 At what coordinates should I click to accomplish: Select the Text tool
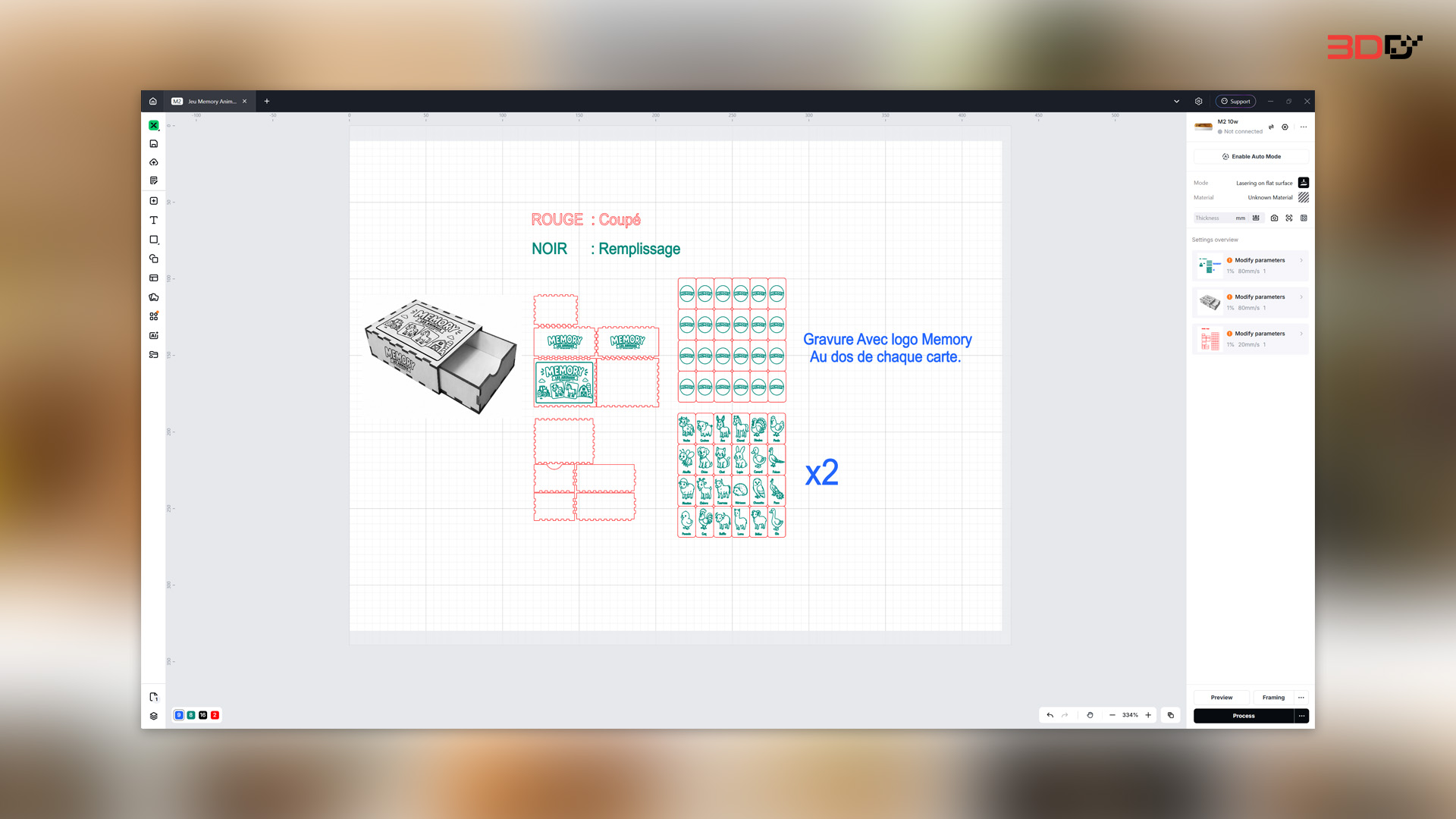(x=154, y=220)
